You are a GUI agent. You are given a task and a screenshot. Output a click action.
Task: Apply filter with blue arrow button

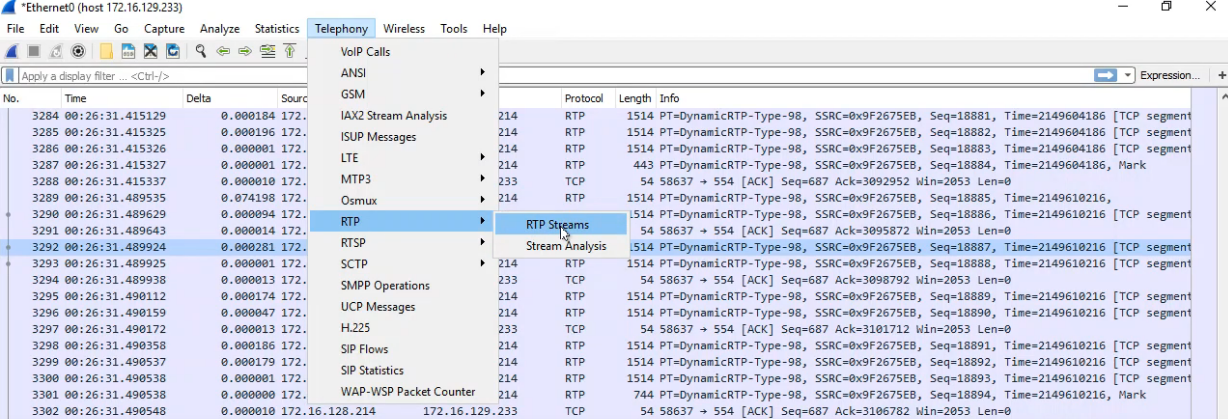click(x=1105, y=75)
